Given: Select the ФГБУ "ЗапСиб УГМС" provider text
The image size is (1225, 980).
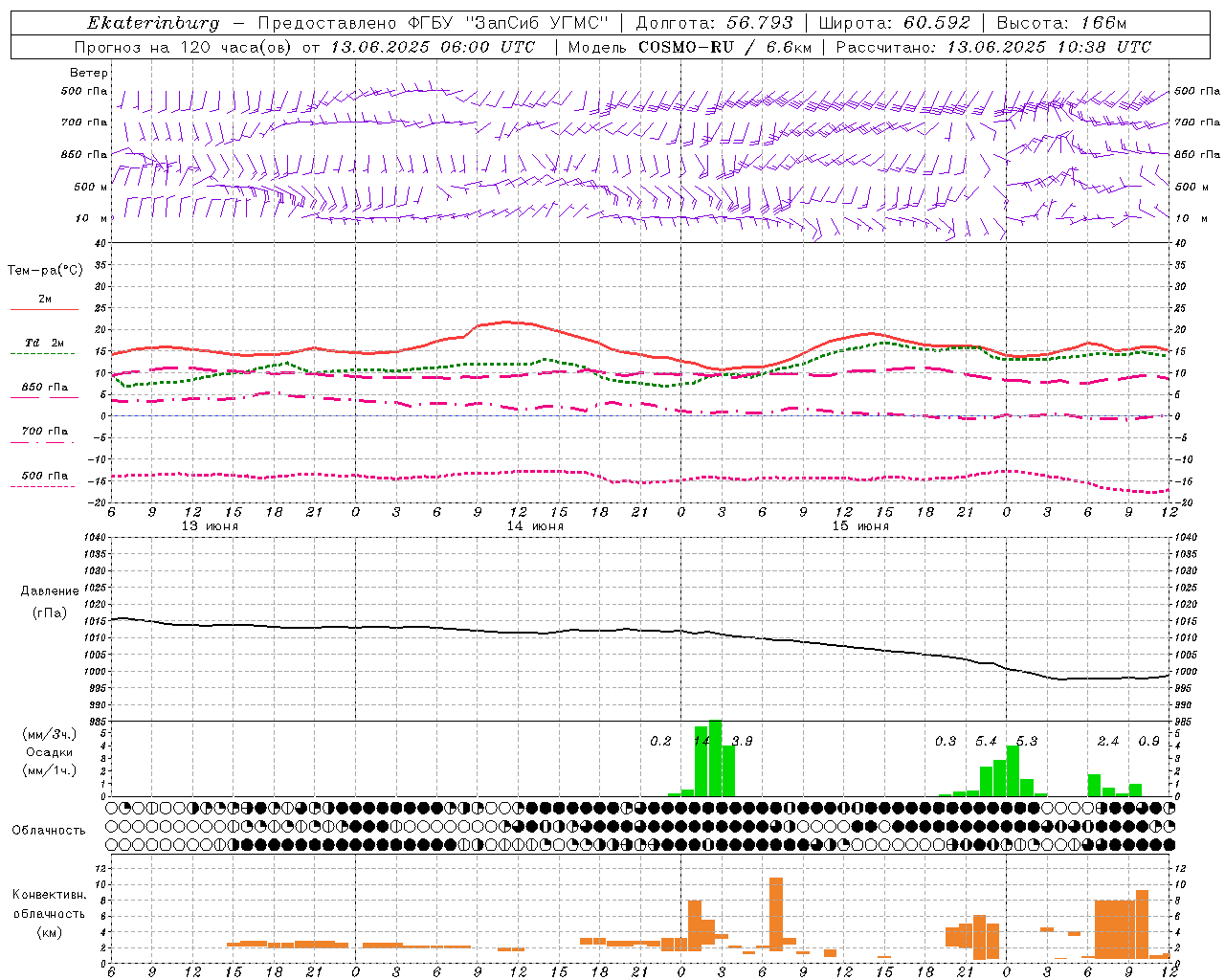Looking at the screenshot, I should pyautogui.click(x=507, y=23).
